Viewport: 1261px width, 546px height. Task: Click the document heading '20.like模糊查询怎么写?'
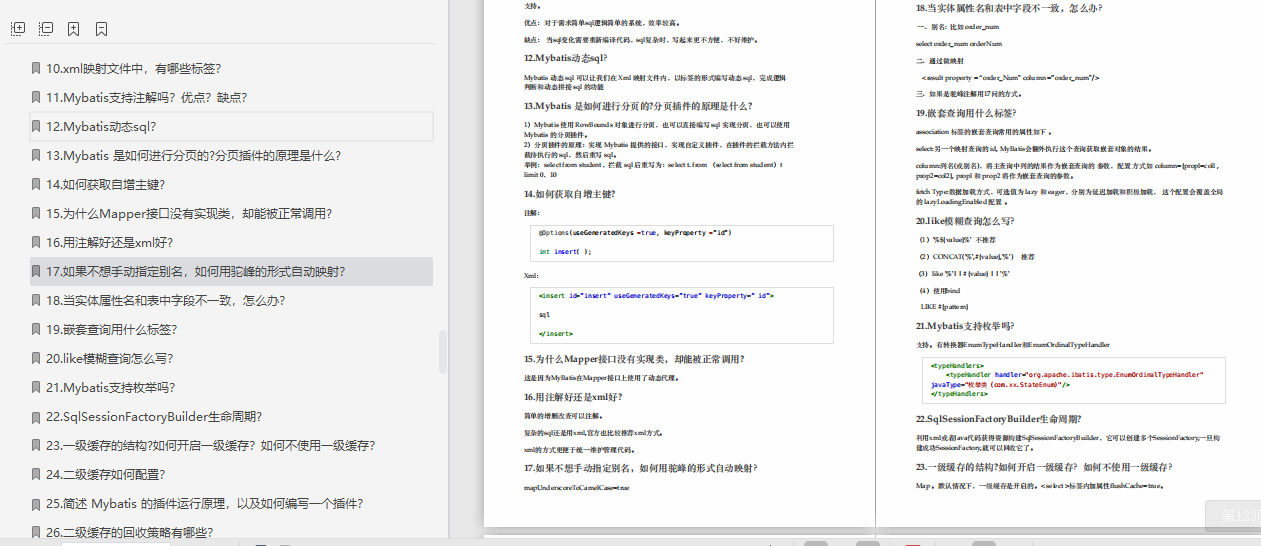tap(965, 221)
